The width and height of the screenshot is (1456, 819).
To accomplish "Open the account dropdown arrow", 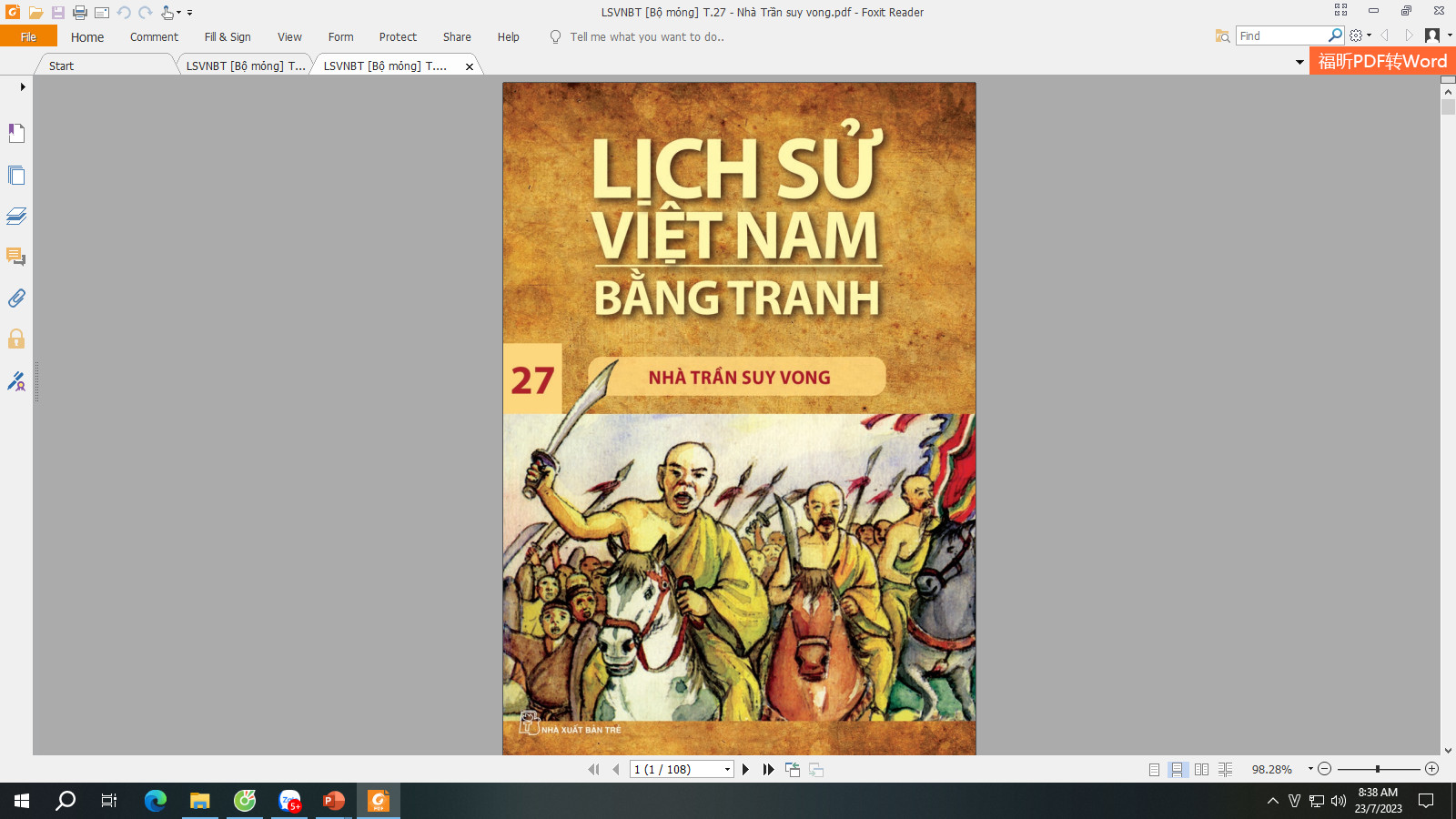I will (x=1449, y=35).
